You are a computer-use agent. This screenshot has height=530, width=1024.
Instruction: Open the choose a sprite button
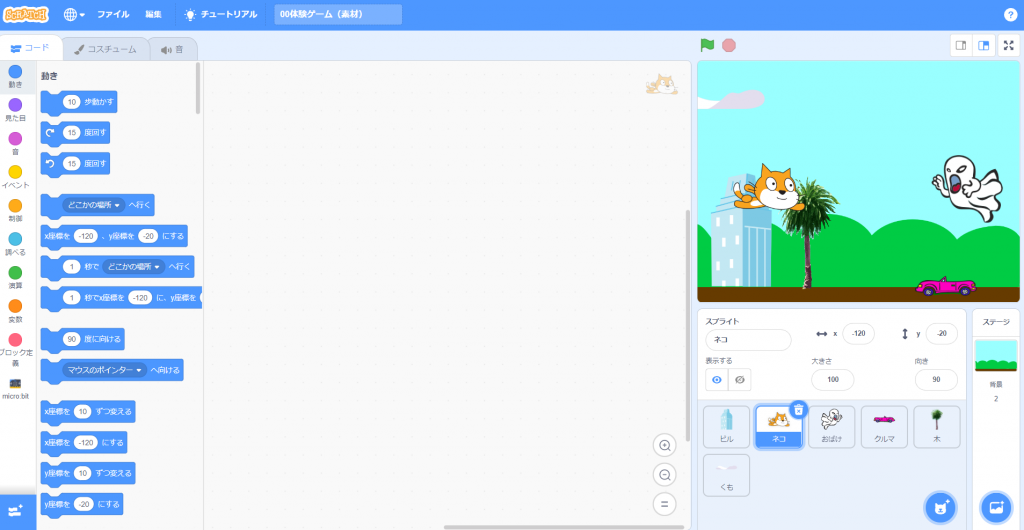pos(940,507)
